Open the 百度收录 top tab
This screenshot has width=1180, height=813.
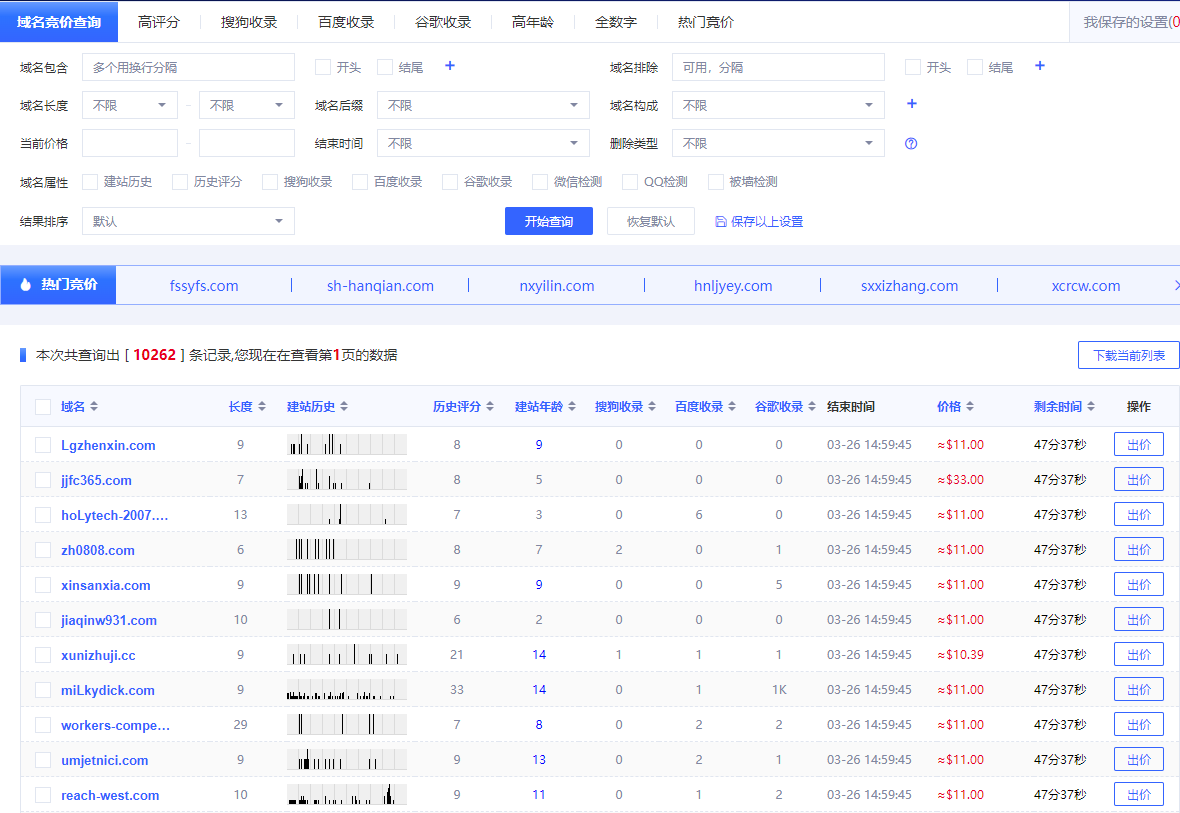[x=346, y=23]
